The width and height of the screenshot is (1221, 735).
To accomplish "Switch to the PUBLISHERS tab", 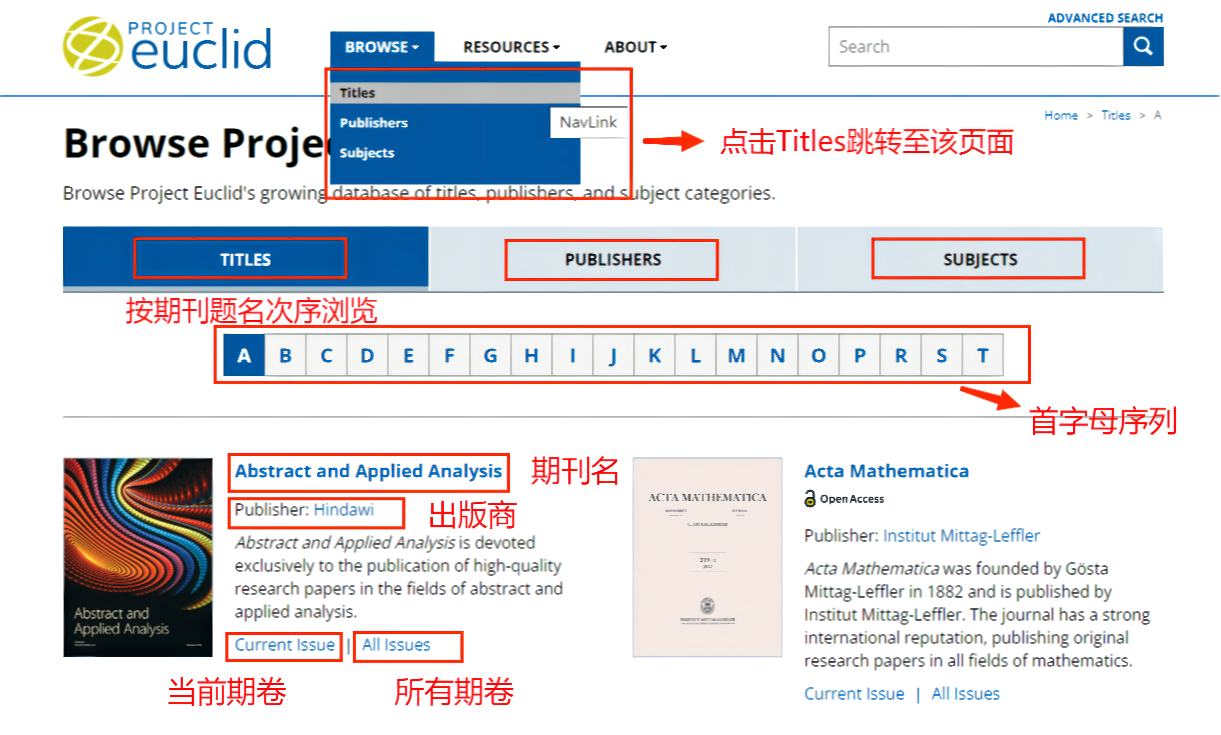I will (612, 259).
